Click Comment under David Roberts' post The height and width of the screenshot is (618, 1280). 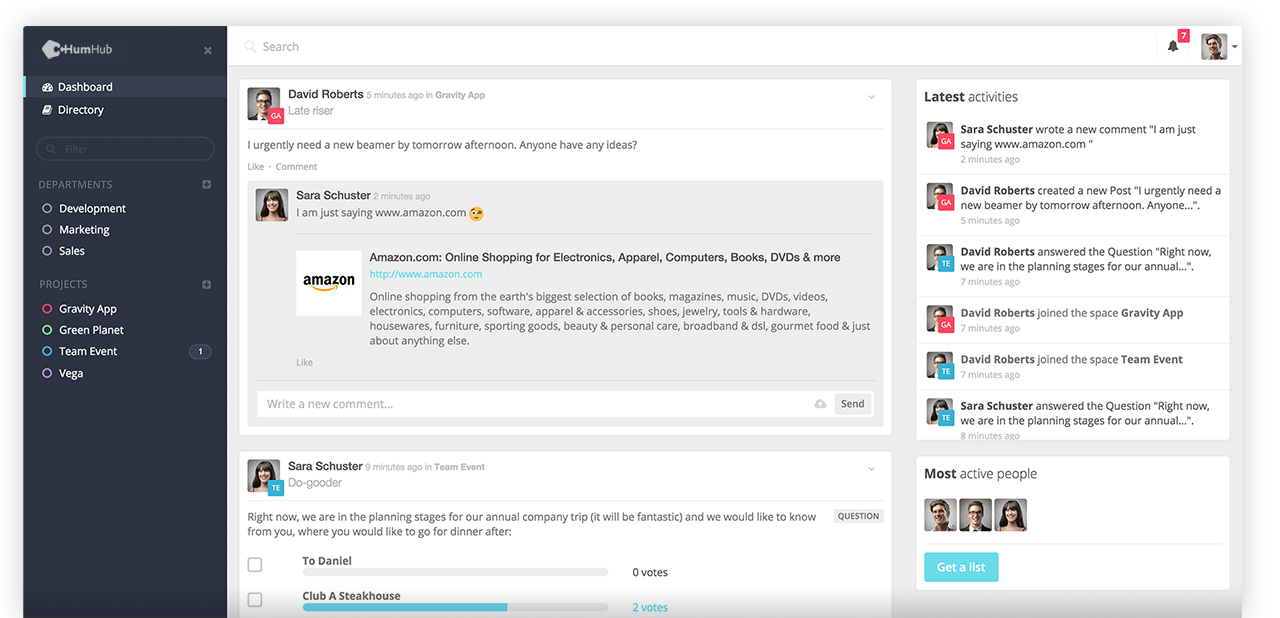(296, 167)
